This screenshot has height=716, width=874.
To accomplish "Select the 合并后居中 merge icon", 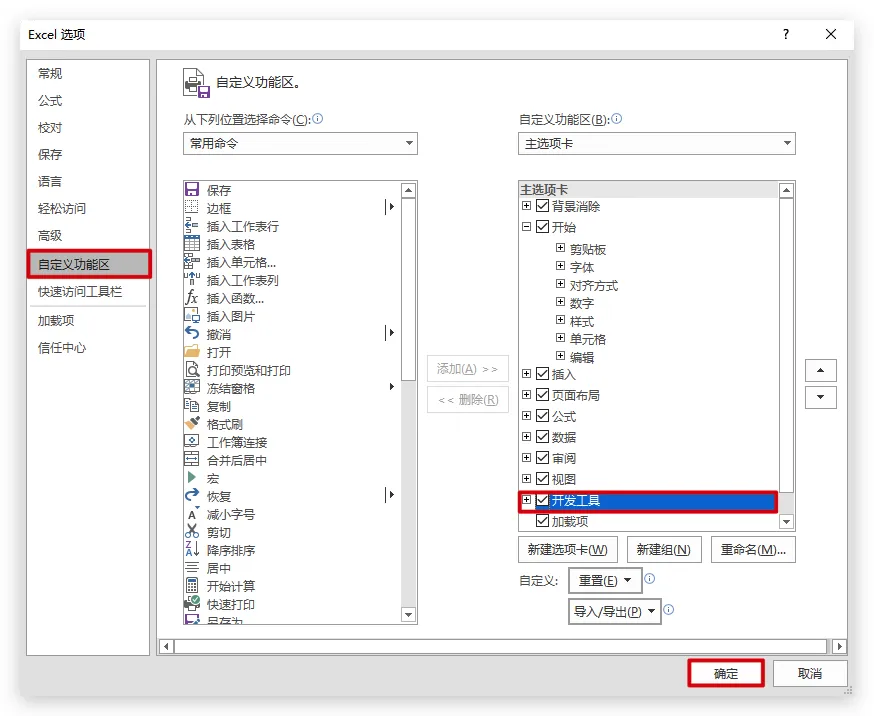I will pos(192,459).
